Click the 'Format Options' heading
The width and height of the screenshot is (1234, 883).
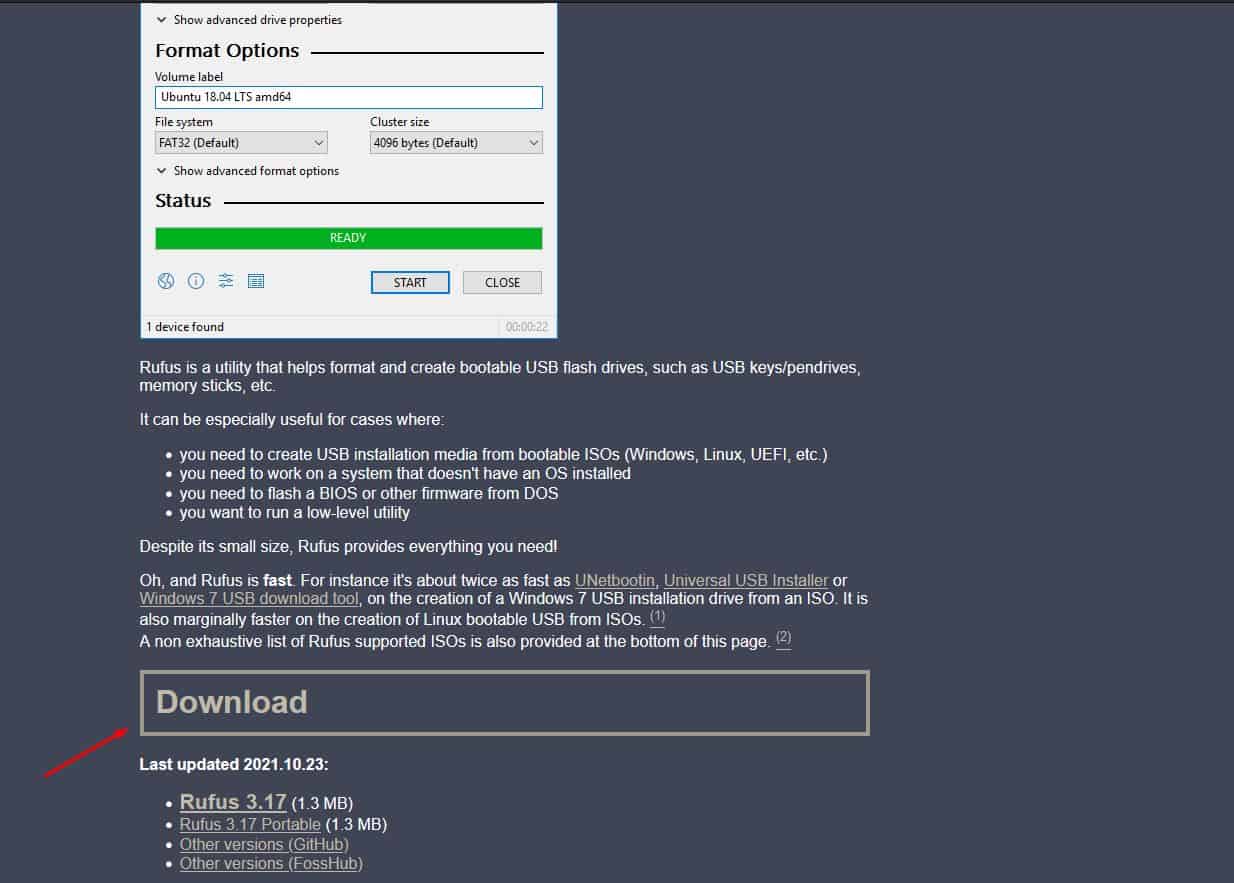point(227,51)
